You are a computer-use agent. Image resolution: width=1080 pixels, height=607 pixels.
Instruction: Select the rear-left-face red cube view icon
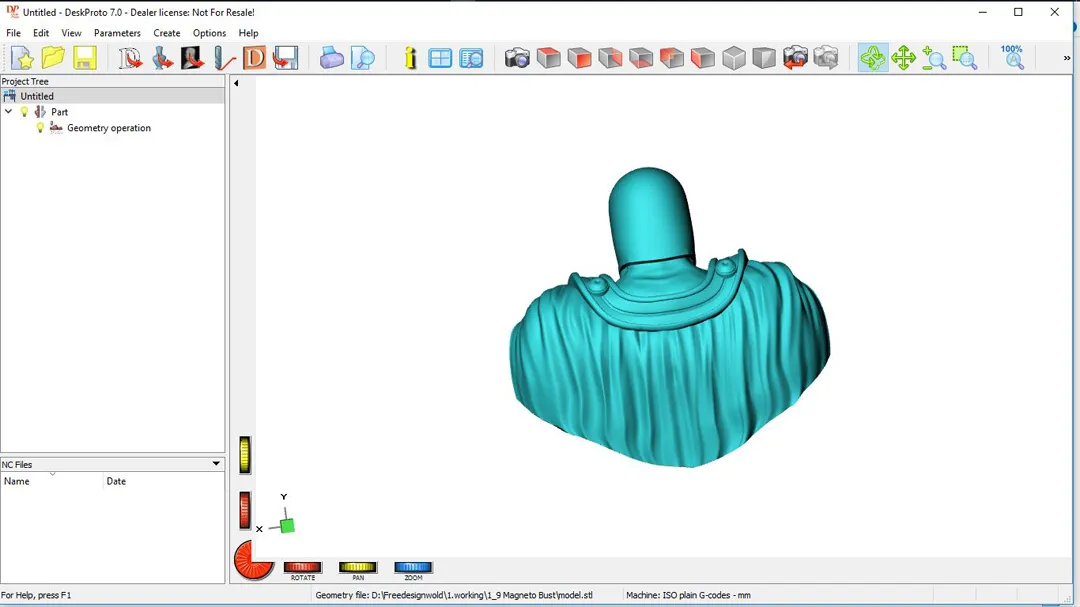pos(672,58)
